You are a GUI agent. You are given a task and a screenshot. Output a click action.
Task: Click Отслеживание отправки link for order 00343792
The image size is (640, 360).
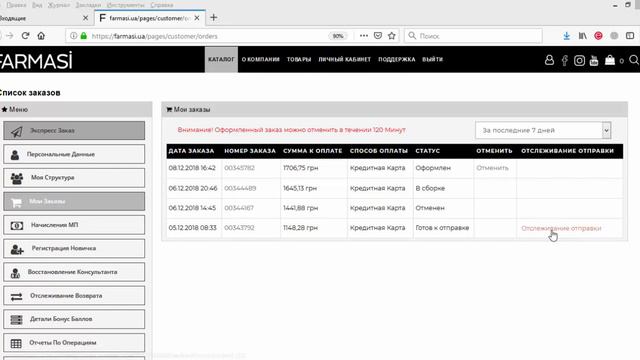tap(561, 228)
